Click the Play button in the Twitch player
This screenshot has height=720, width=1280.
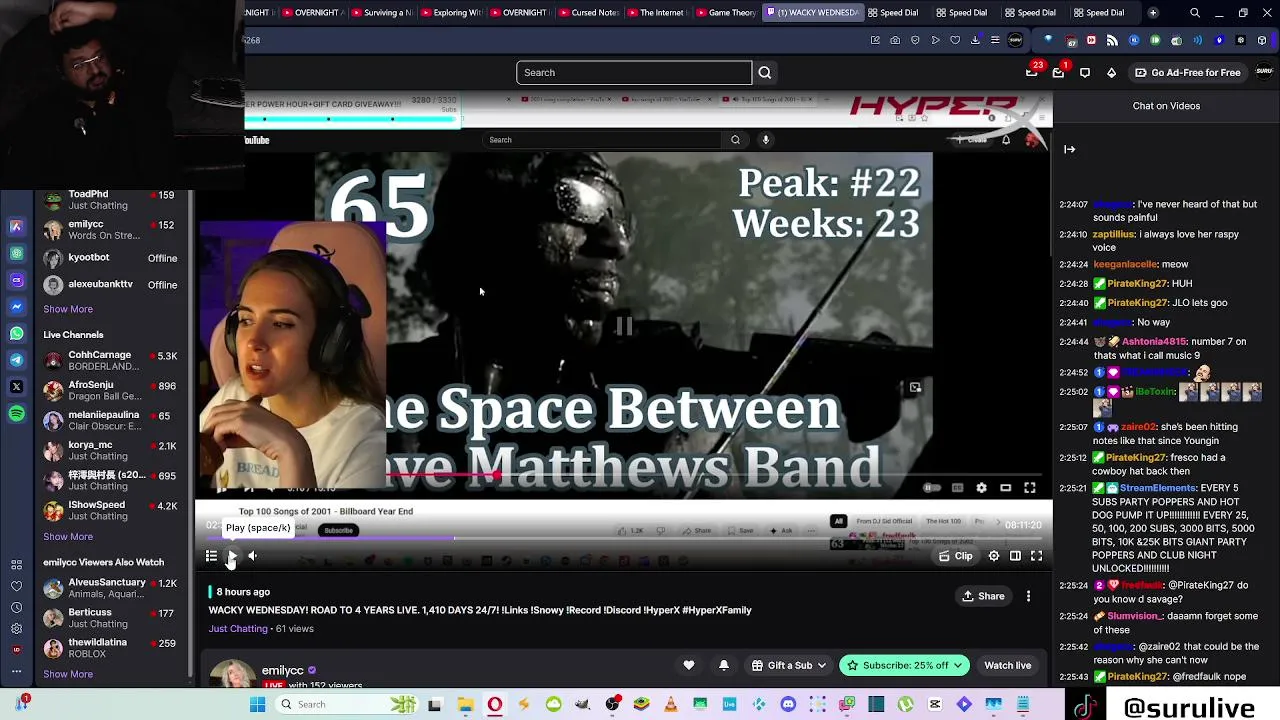[x=232, y=556]
